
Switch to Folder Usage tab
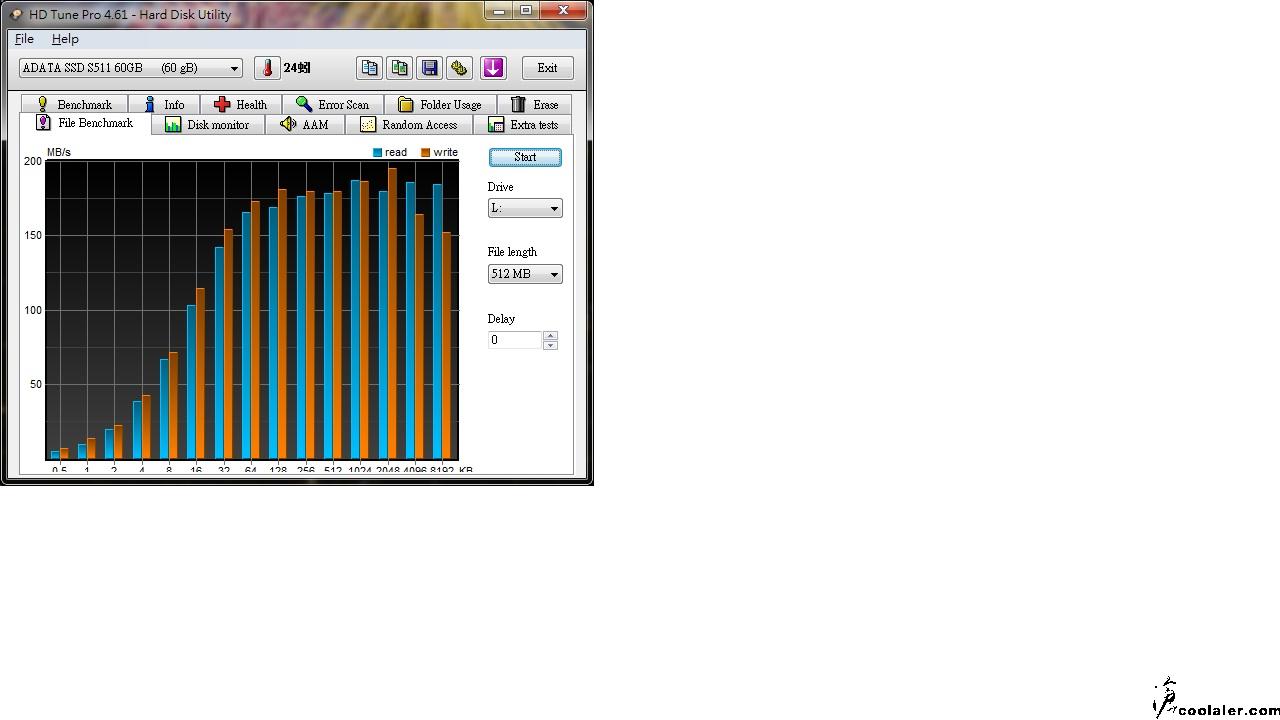click(440, 104)
